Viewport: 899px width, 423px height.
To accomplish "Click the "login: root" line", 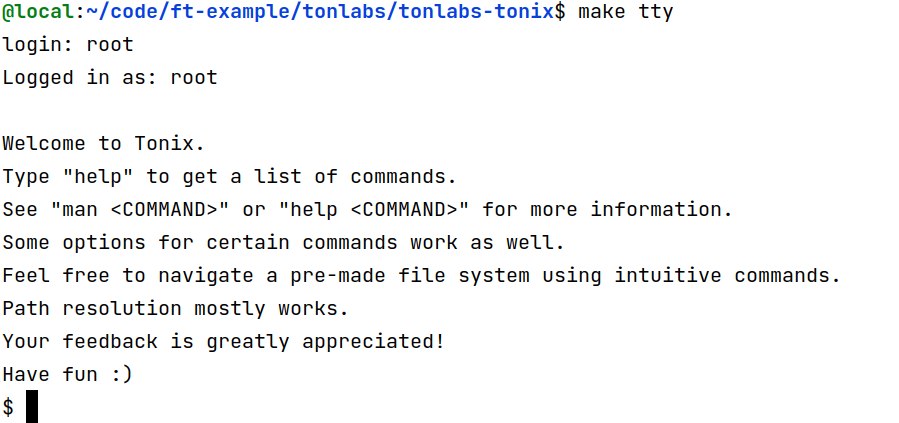I will [68, 44].
